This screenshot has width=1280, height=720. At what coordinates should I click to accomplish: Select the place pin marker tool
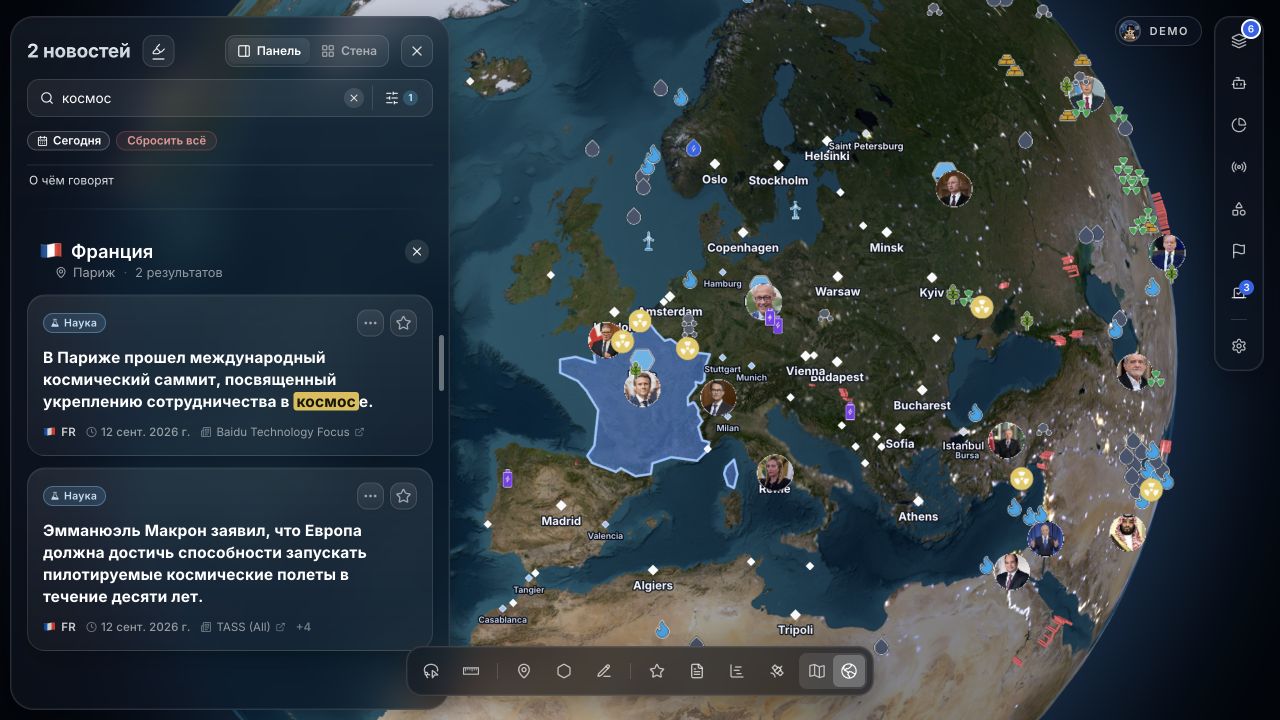pos(523,671)
